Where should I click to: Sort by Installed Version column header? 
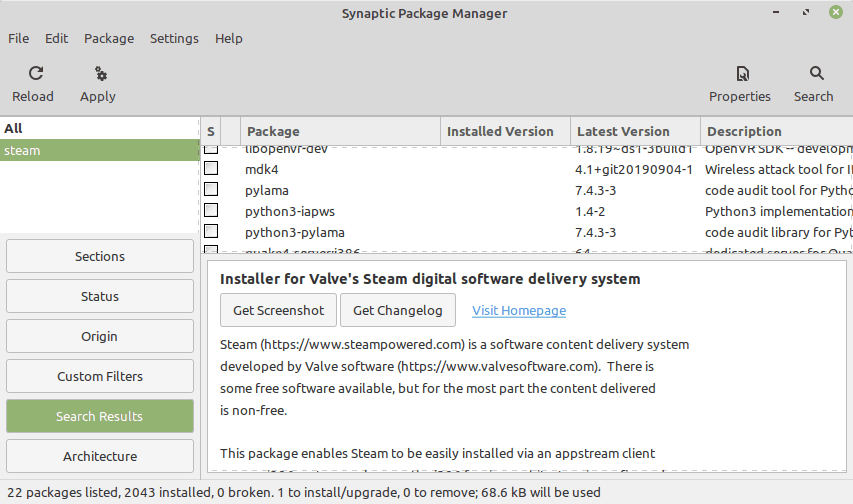pos(505,131)
